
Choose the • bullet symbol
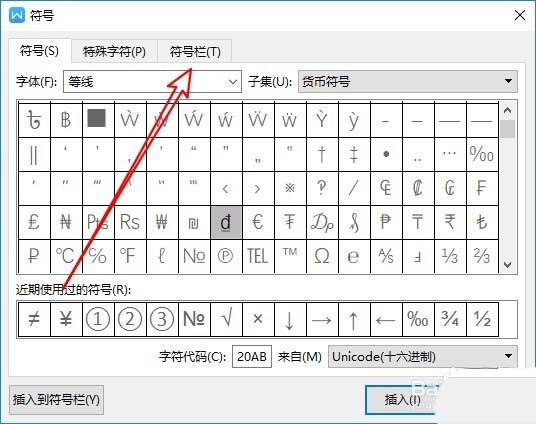click(386, 155)
